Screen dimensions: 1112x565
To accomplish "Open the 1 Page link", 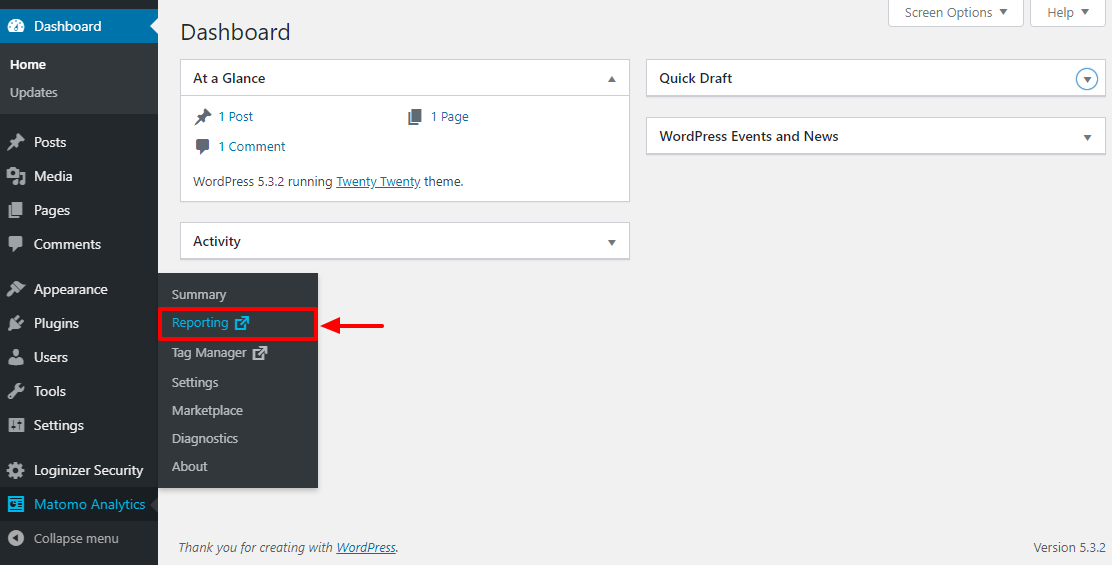I will pyautogui.click(x=450, y=116).
